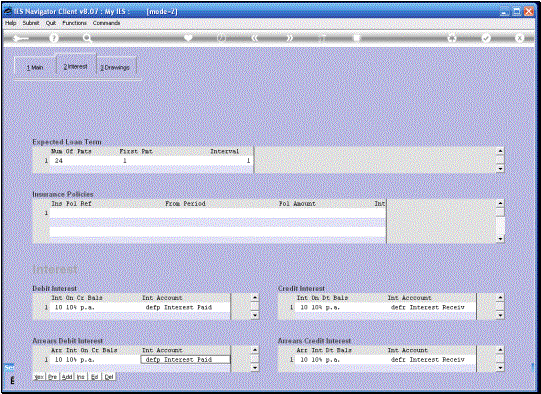Viewport: 541px width, 394px height.
Task: Click the Pol Amount column header
Action: coord(297,204)
